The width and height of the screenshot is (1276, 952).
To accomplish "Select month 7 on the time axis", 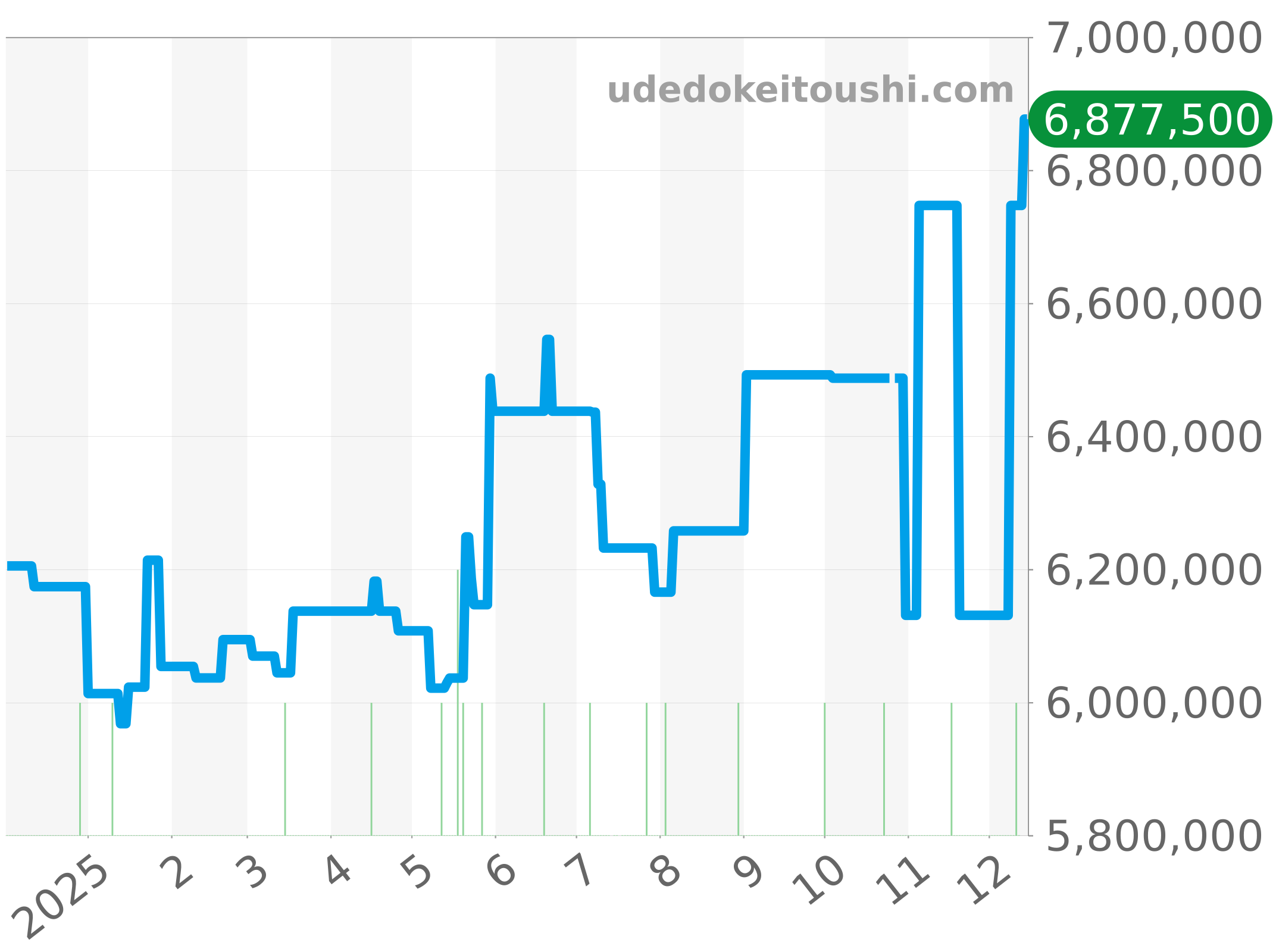I will [580, 872].
